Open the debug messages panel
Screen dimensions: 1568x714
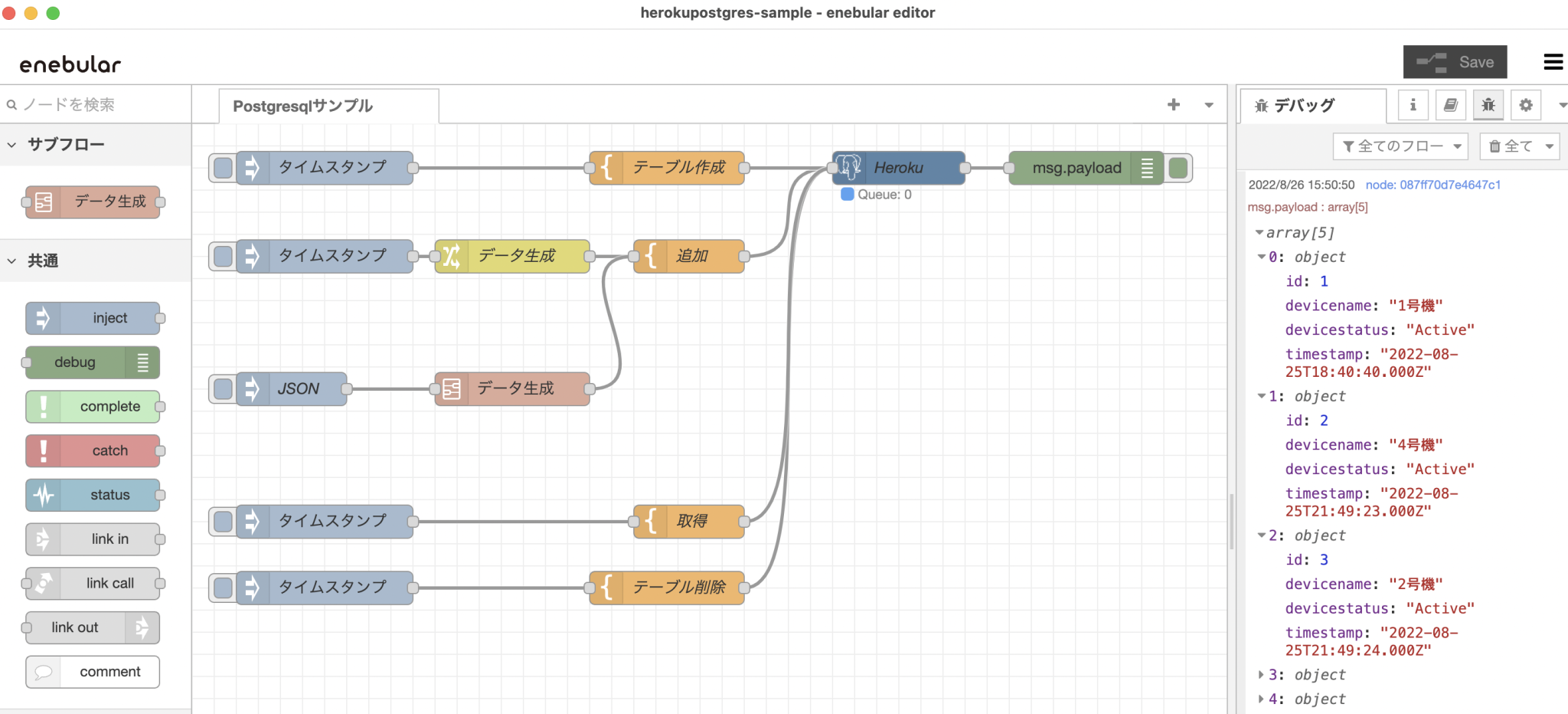[1488, 104]
